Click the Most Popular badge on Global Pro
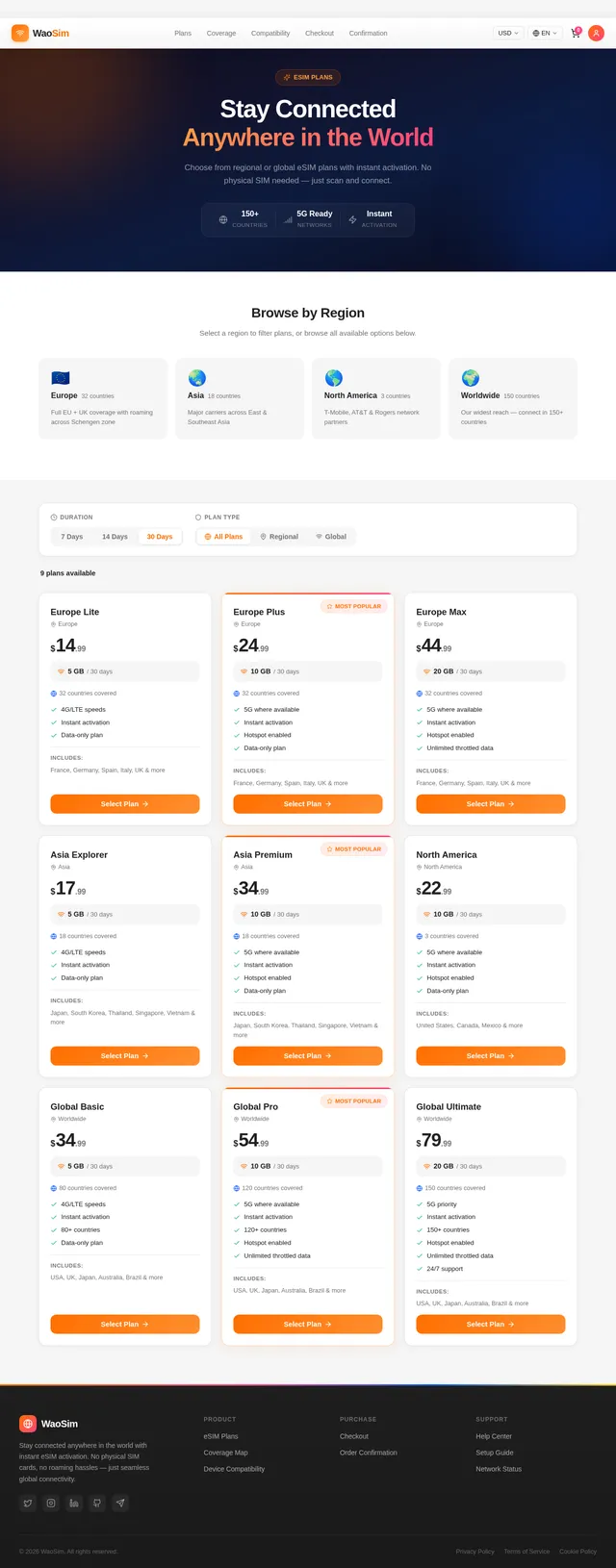The height and width of the screenshot is (1568, 616). click(353, 1101)
